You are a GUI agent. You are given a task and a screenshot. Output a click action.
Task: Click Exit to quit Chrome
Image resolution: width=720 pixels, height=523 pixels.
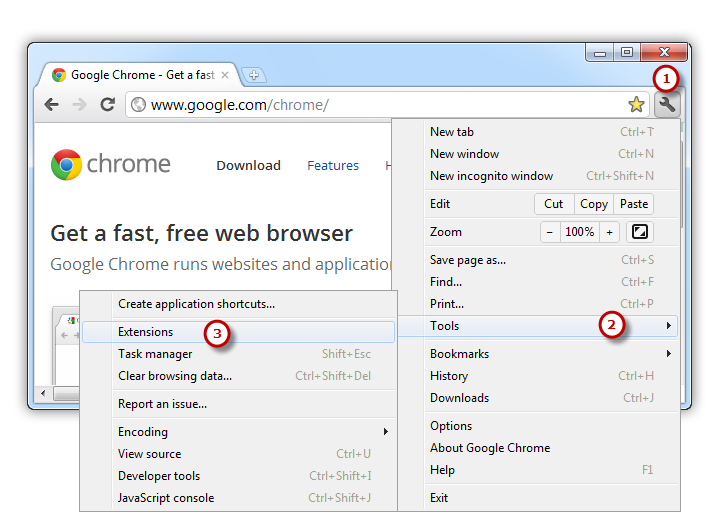(x=536, y=498)
